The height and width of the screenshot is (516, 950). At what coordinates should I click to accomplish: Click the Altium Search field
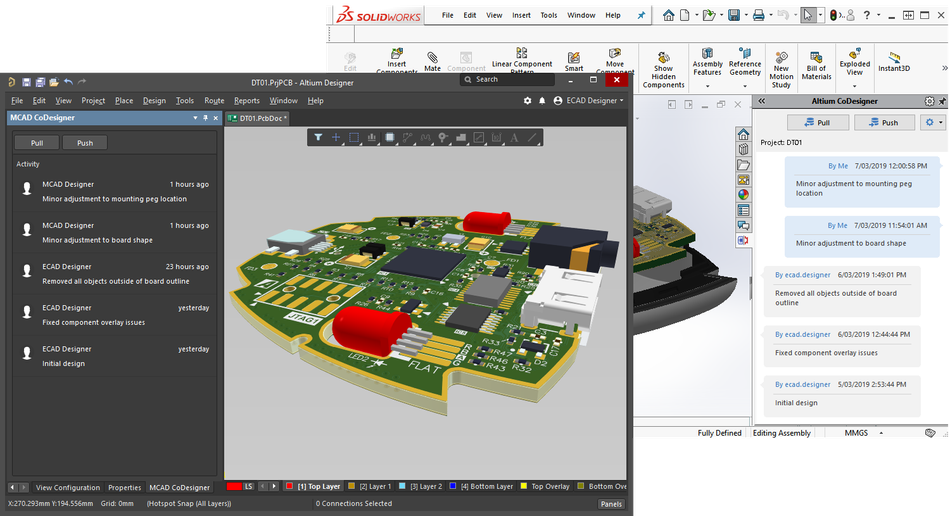pyautogui.click(x=508, y=79)
